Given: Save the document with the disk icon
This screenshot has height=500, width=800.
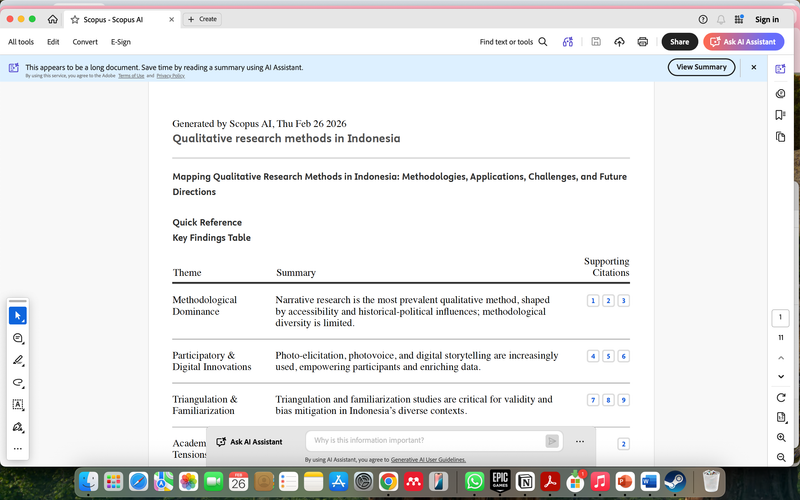Looking at the screenshot, I should coord(596,42).
